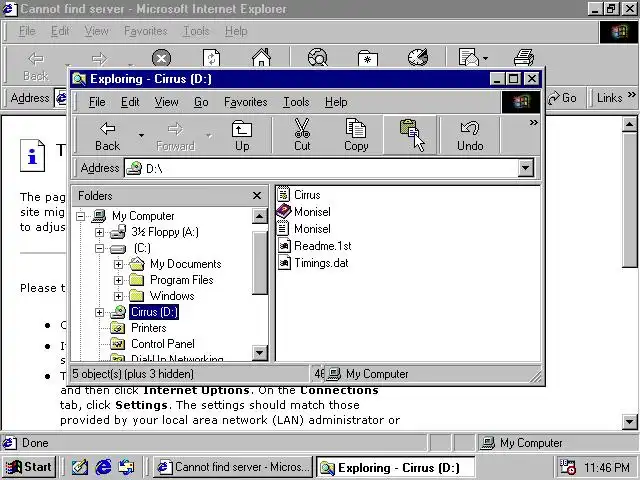Open the File menu in Explorer window
640x480 pixels.
[x=97, y=102]
